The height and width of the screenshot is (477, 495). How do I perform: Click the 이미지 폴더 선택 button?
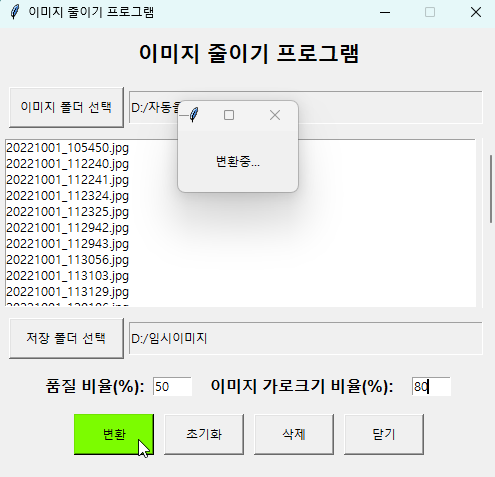66,107
